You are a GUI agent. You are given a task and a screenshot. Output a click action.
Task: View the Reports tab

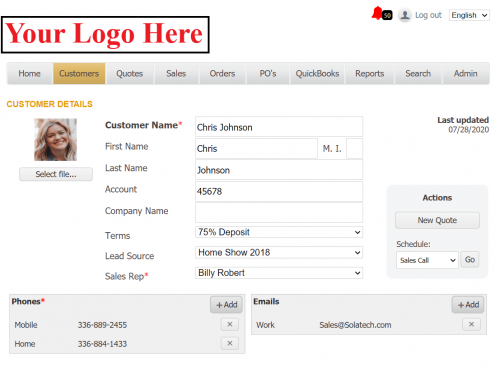click(x=370, y=73)
